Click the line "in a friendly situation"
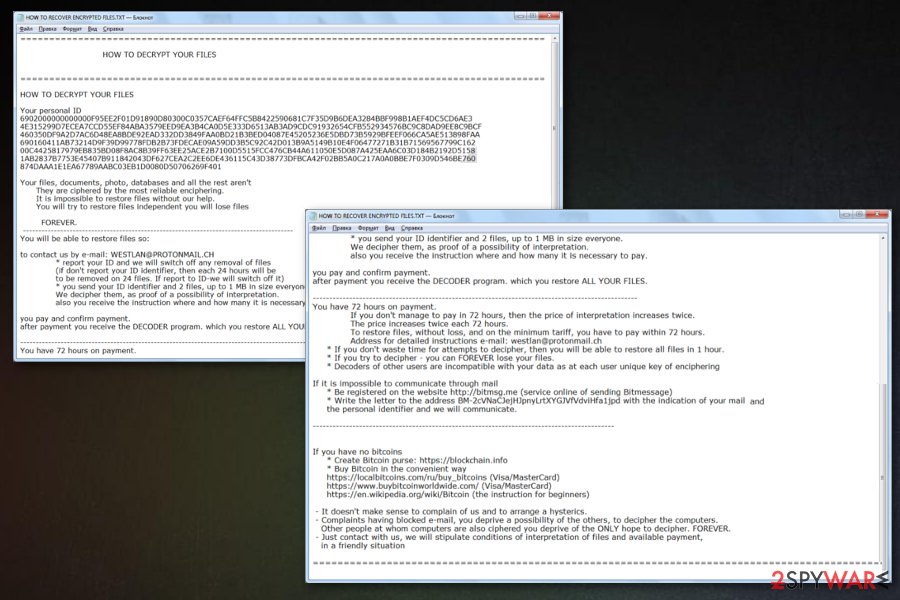This screenshot has width=900, height=600. pyautogui.click(x=363, y=546)
